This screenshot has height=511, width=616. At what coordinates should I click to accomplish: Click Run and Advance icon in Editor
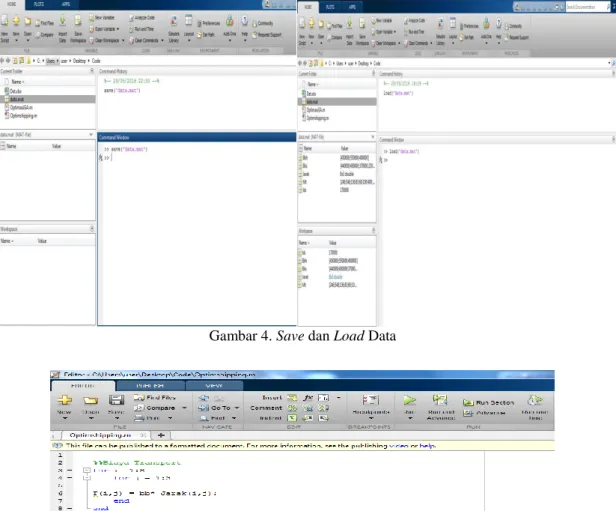click(x=440, y=400)
